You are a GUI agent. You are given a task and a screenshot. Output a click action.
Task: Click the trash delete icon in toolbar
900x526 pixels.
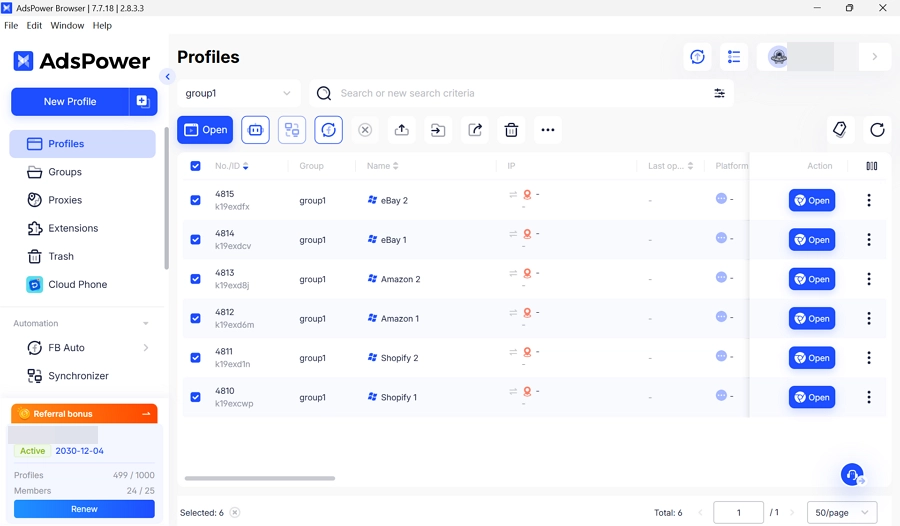(511, 130)
